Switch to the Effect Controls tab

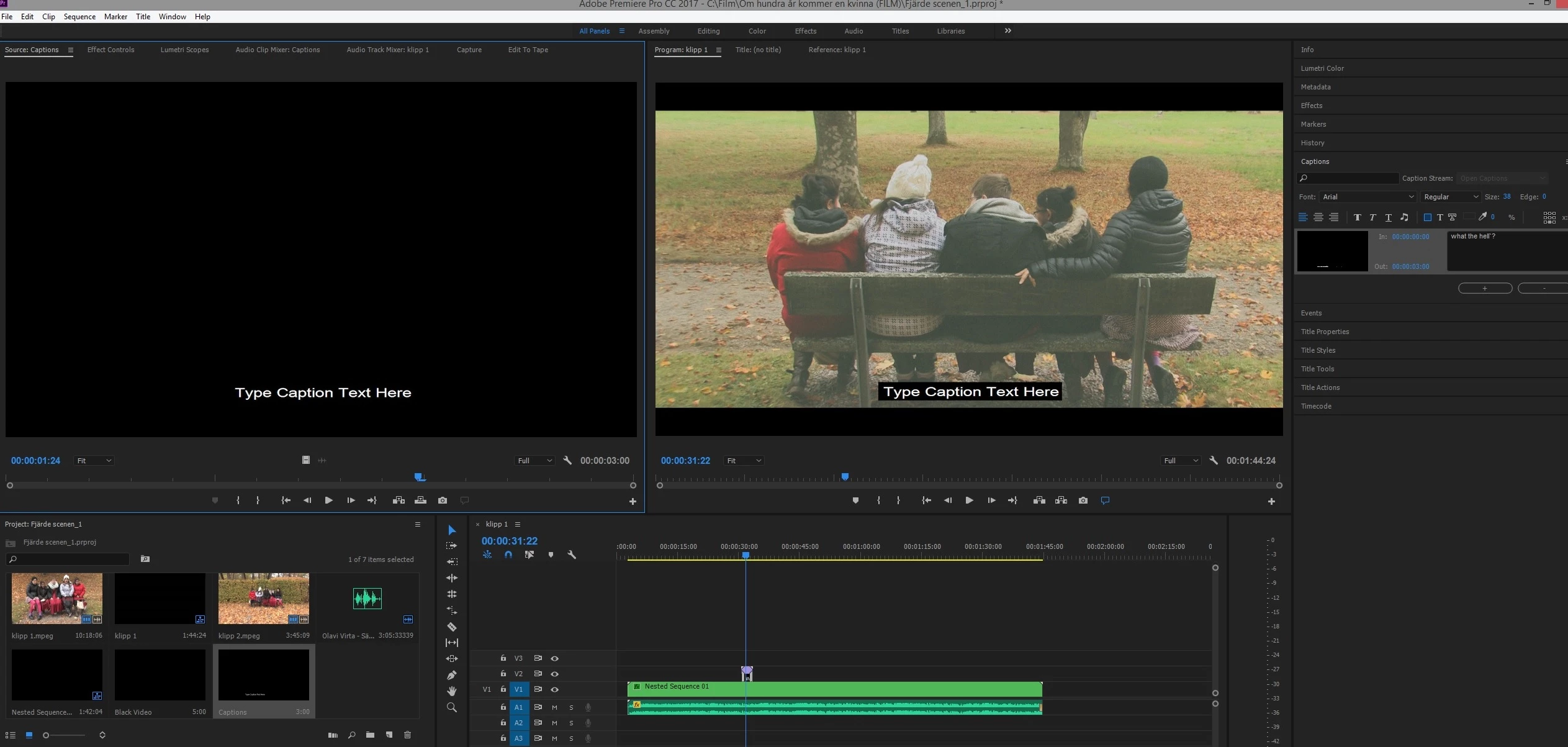point(110,50)
